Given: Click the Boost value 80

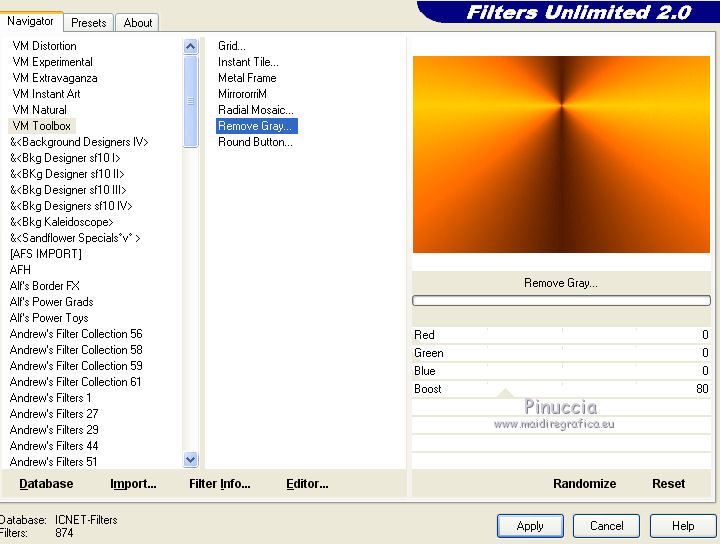Looking at the screenshot, I should click(x=702, y=389).
